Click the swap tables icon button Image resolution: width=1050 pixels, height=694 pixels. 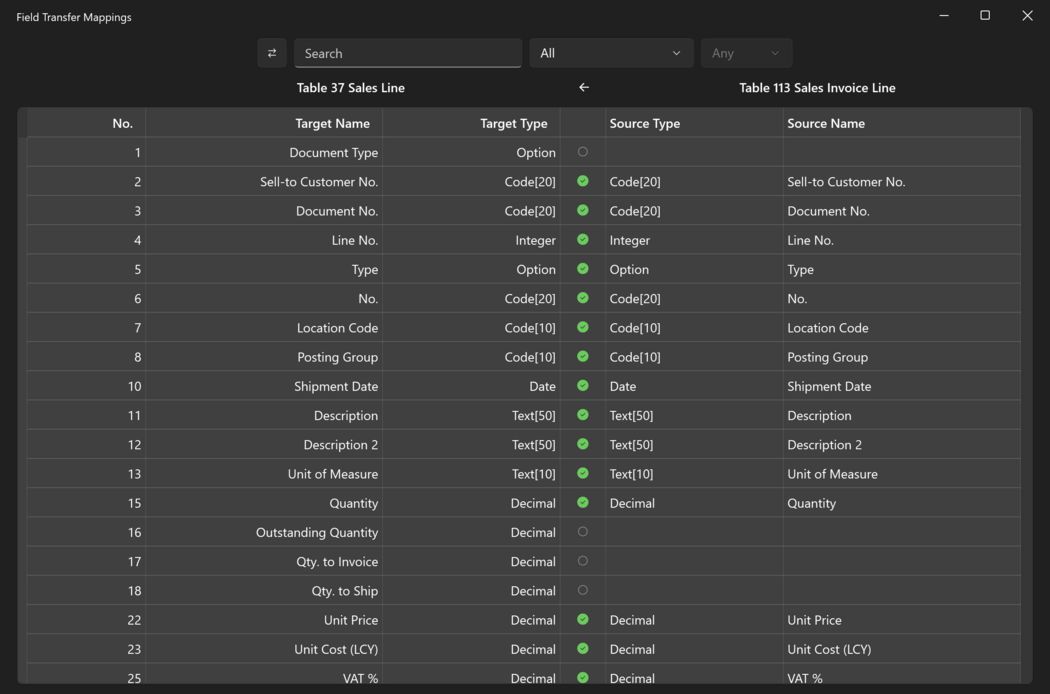[272, 53]
